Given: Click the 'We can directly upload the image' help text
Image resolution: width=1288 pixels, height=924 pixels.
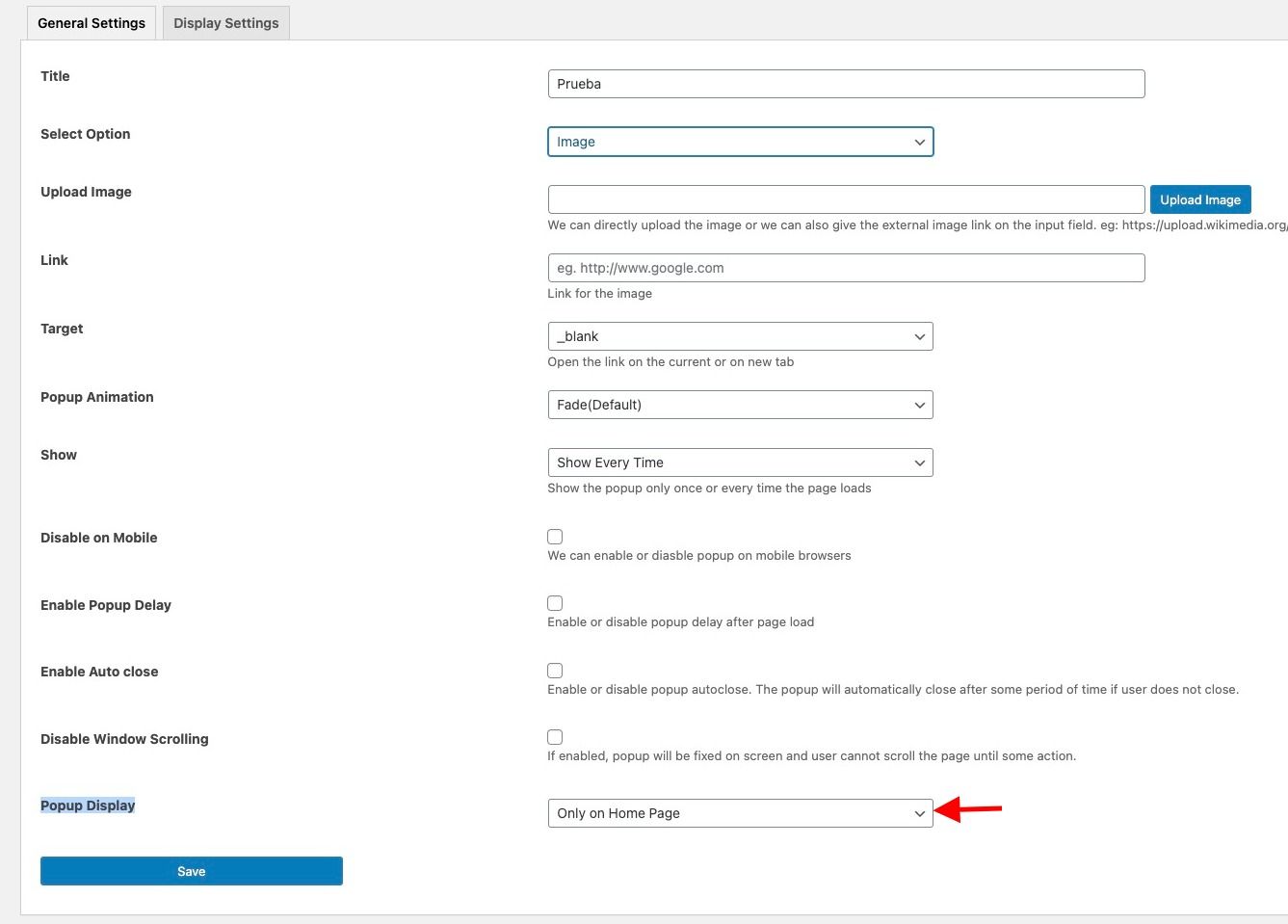Looking at the screenshot, I should [917, 225].
